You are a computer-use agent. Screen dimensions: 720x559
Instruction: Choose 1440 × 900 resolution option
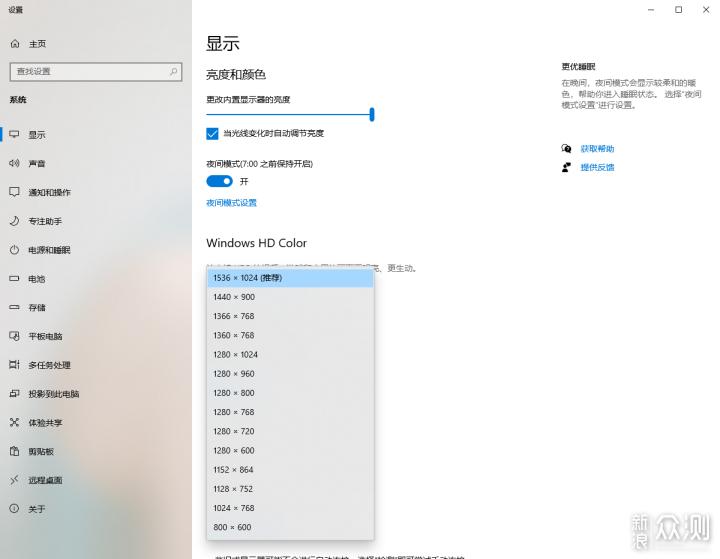pos(291,297)
